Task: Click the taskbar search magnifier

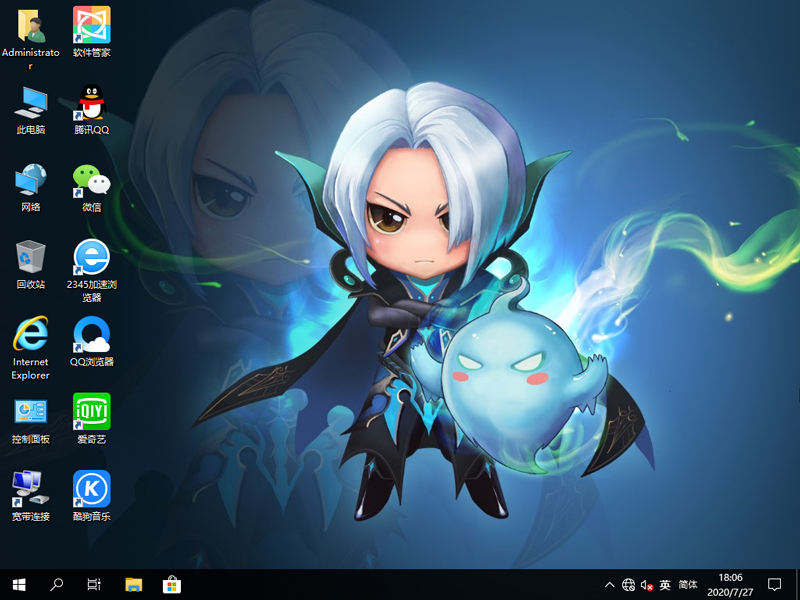Action: [57, 585]
